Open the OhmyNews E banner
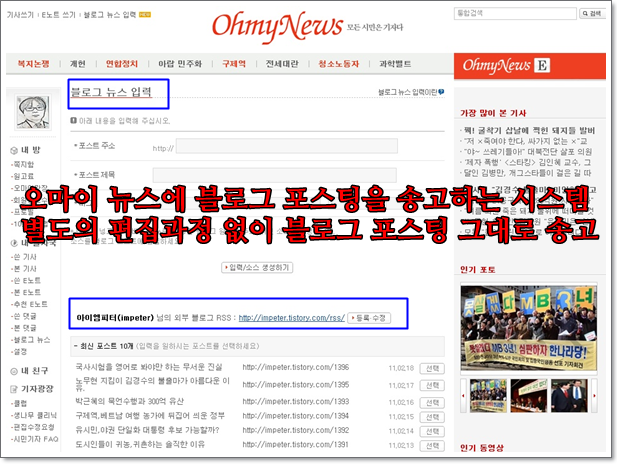This screenshot has width=618, height=464. [x=529, y=66]
